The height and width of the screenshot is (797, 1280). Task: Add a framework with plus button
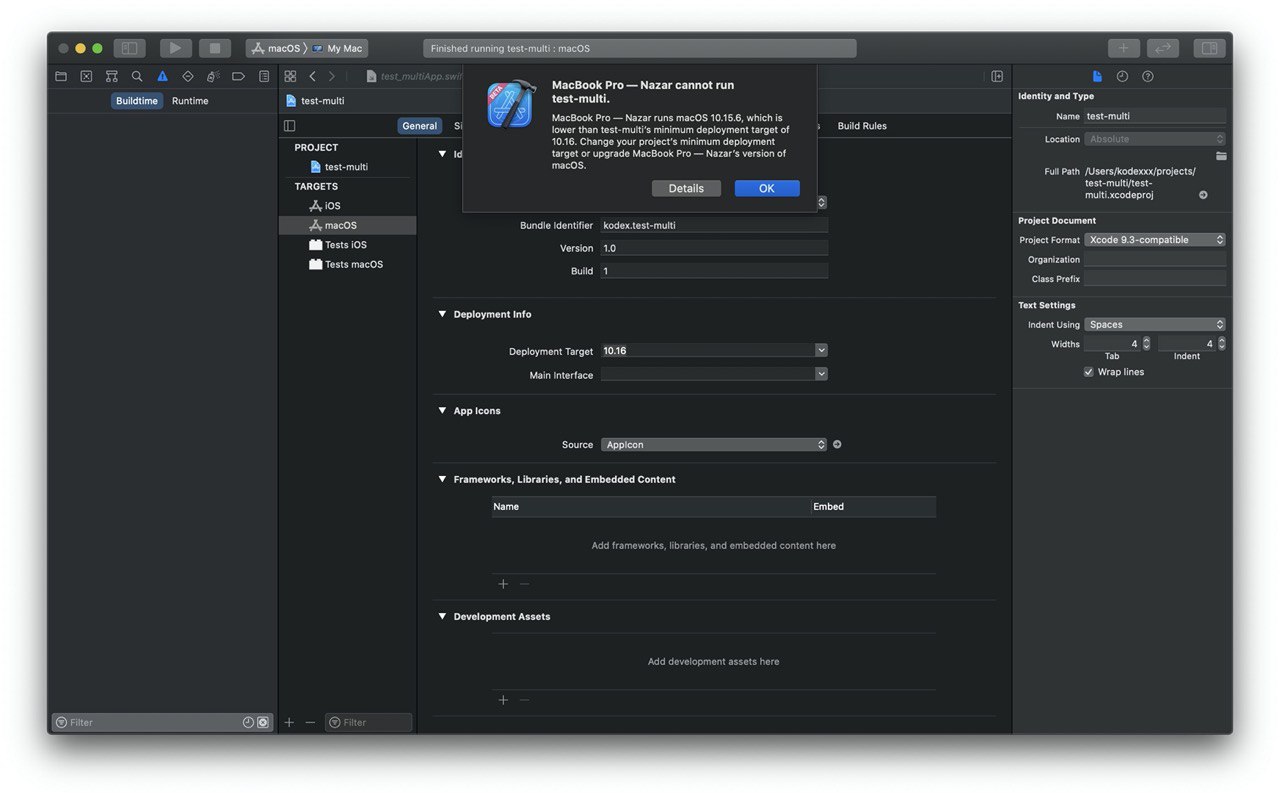click(503, 584)
